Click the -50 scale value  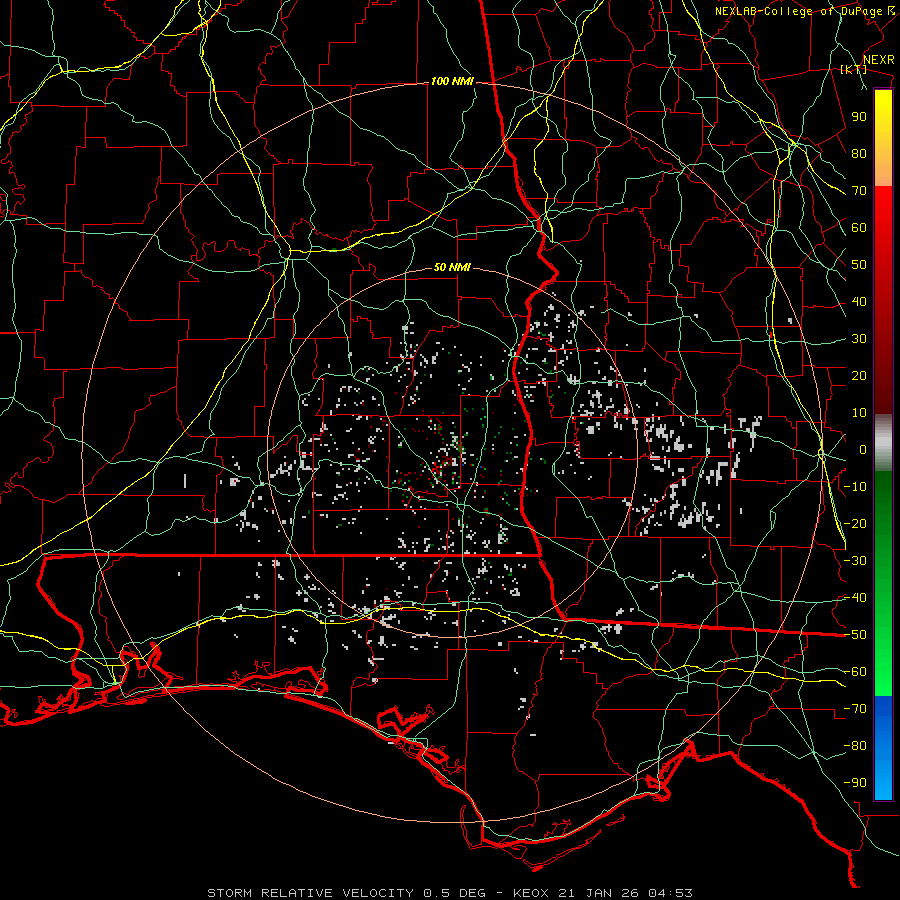[855, 635]
